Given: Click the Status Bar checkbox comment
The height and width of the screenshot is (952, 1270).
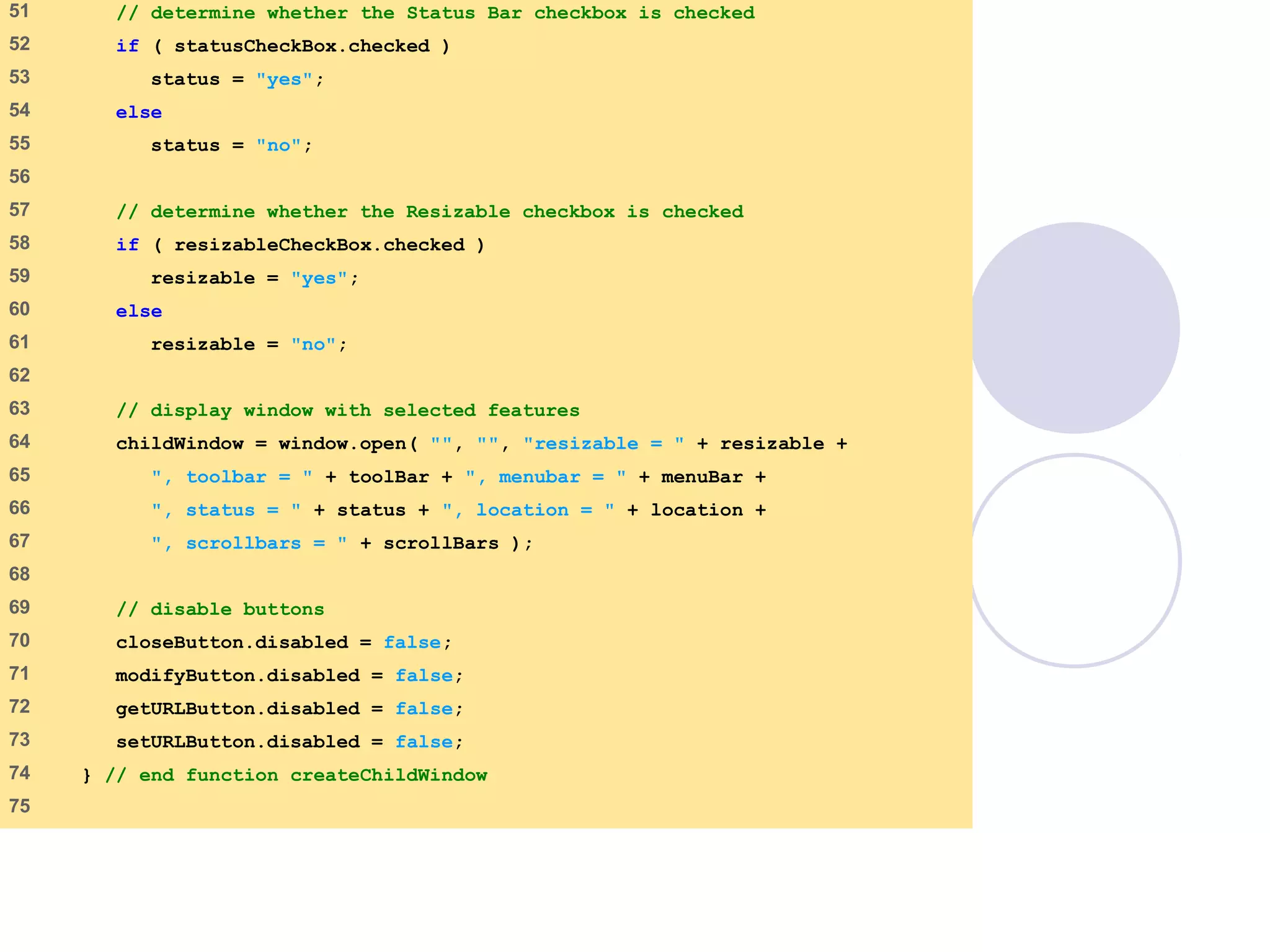Looking at the screenshot, I should 435,13.
